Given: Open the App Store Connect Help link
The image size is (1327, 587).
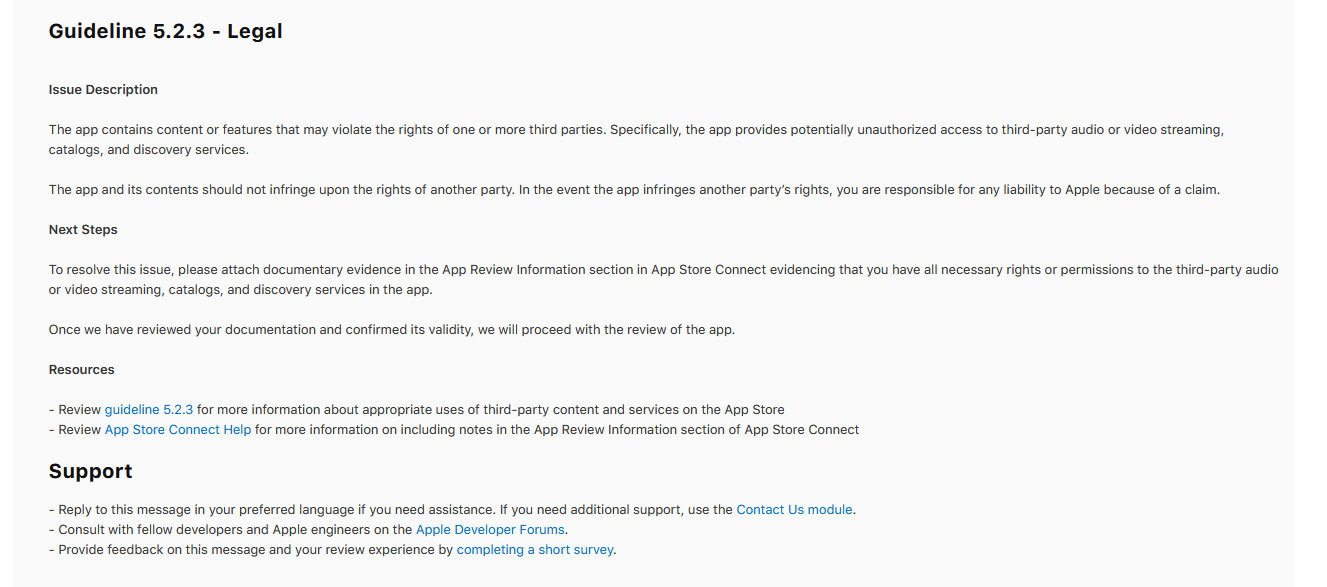Looking at the screenshot, I should (x=178, y=430).
